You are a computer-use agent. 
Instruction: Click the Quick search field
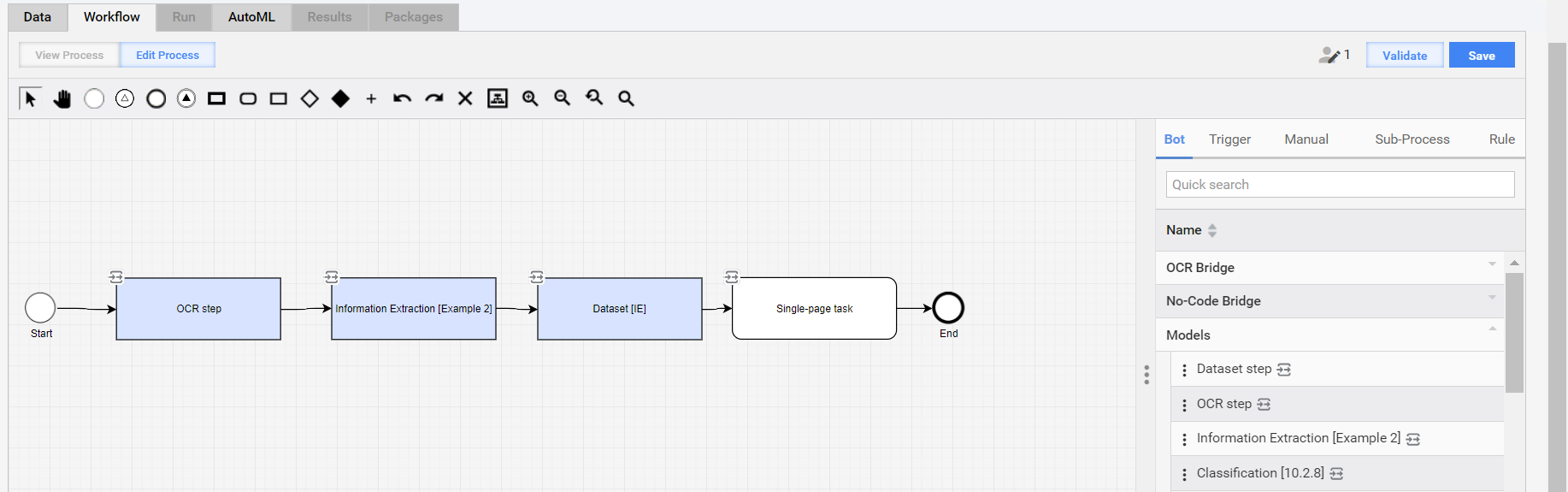pos(1340,185)
